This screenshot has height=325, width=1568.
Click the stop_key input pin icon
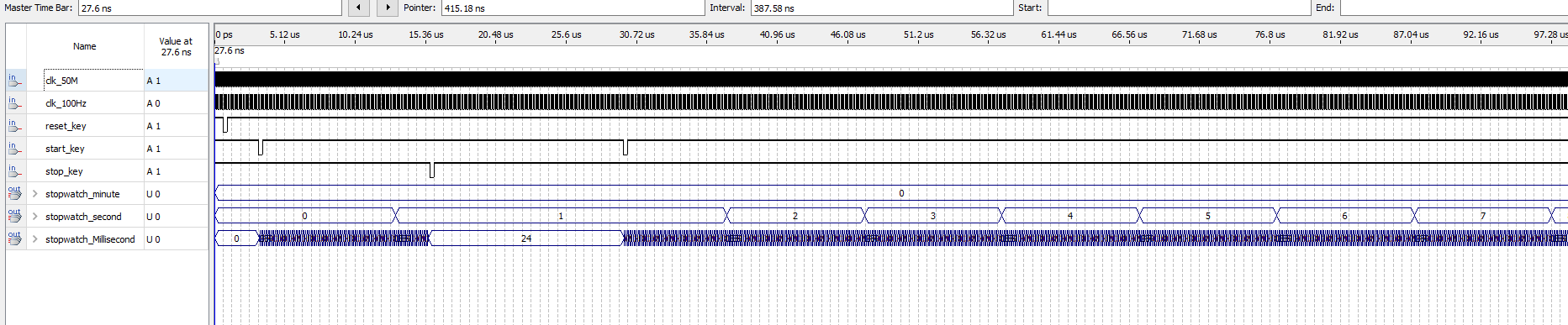[15, 171]
